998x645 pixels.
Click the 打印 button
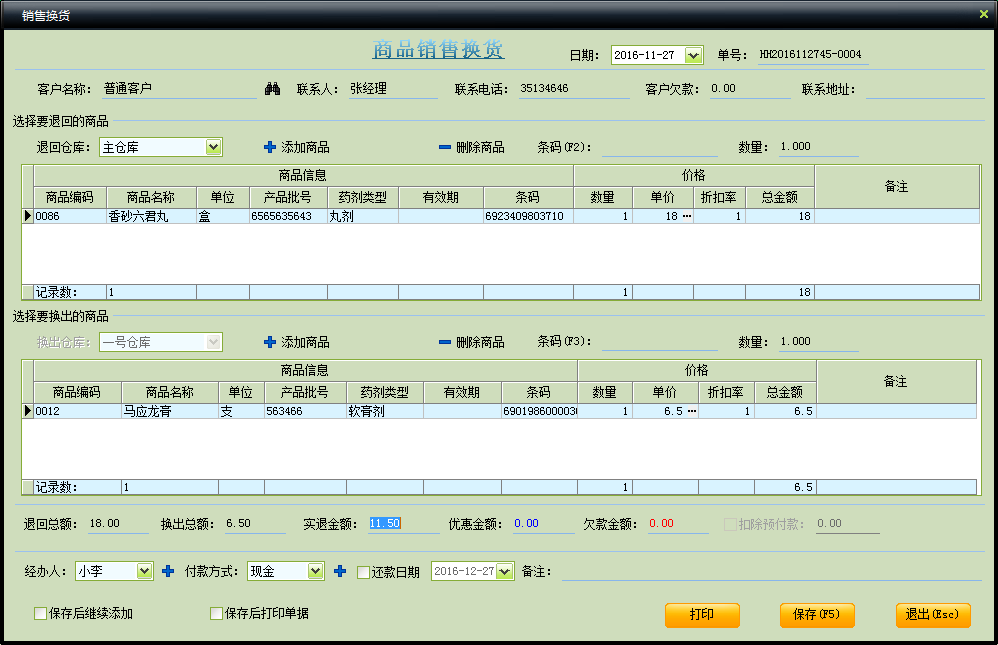tap(702, 614)
